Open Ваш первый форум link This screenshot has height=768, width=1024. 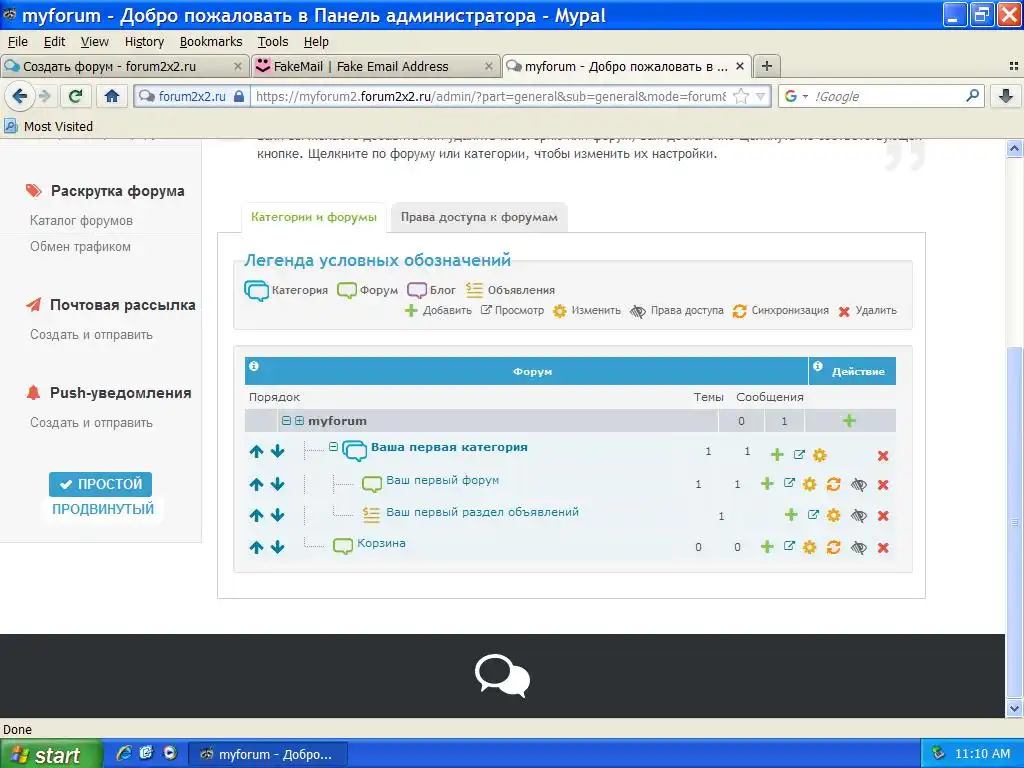point(443,480)
